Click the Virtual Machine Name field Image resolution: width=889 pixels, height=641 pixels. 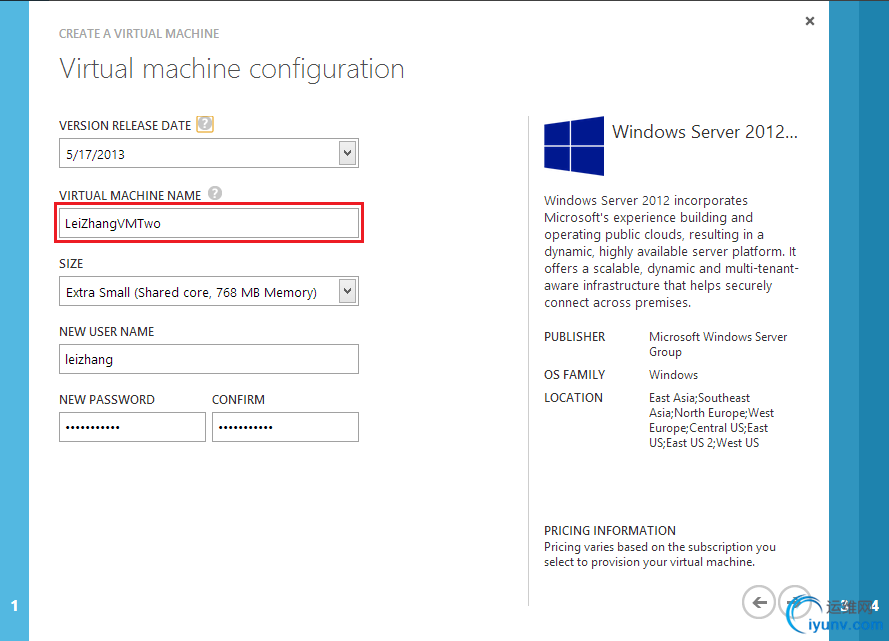point(208,223)
